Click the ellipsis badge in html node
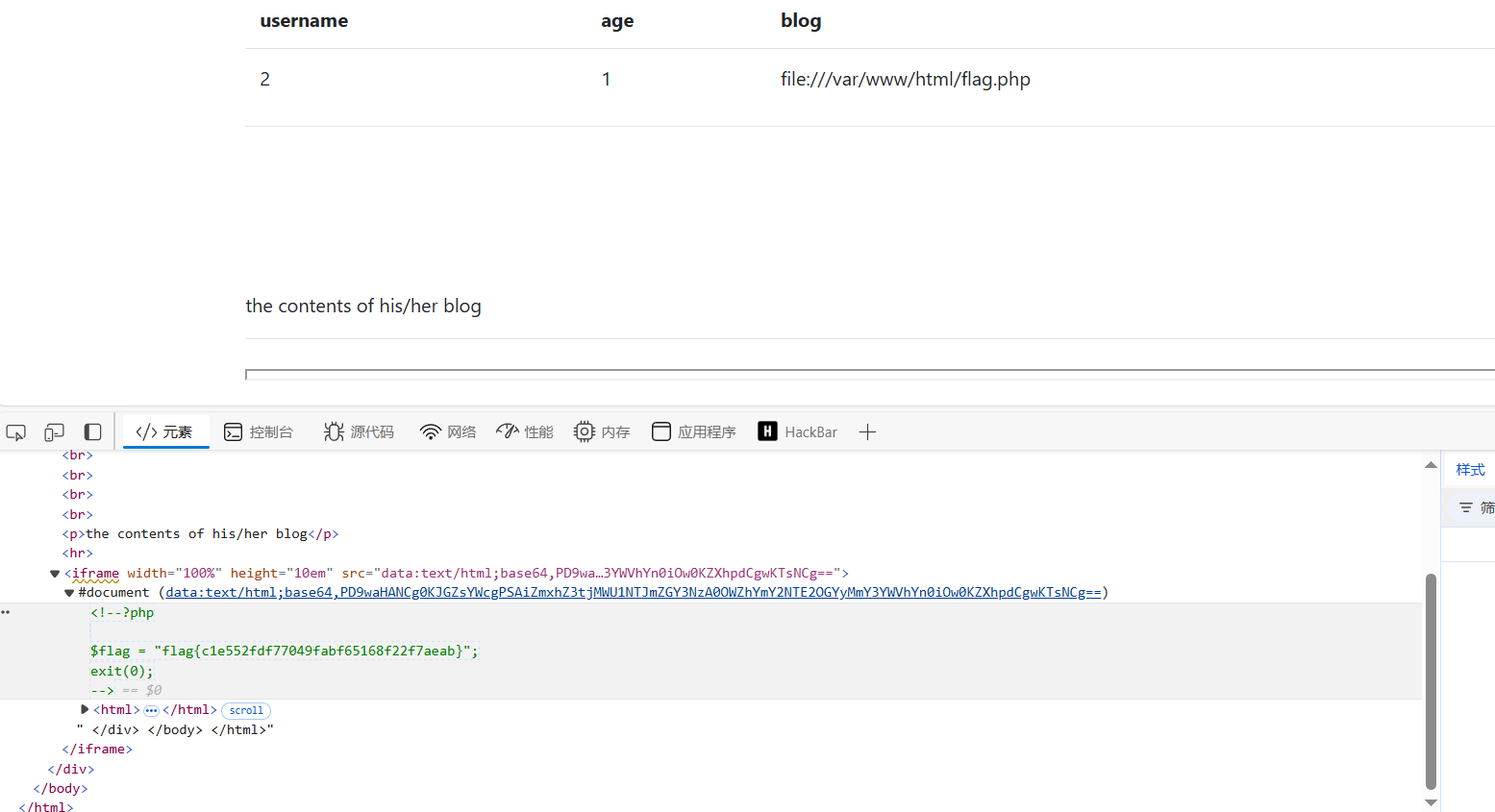1495x812 pixels. (151, 711)
